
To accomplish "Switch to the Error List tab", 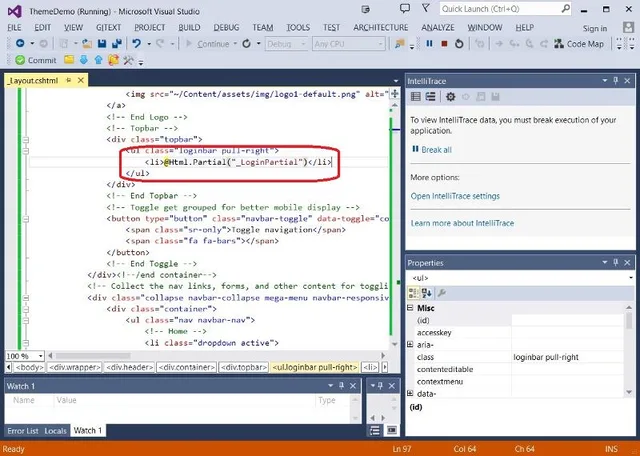I will coord(23,431).
